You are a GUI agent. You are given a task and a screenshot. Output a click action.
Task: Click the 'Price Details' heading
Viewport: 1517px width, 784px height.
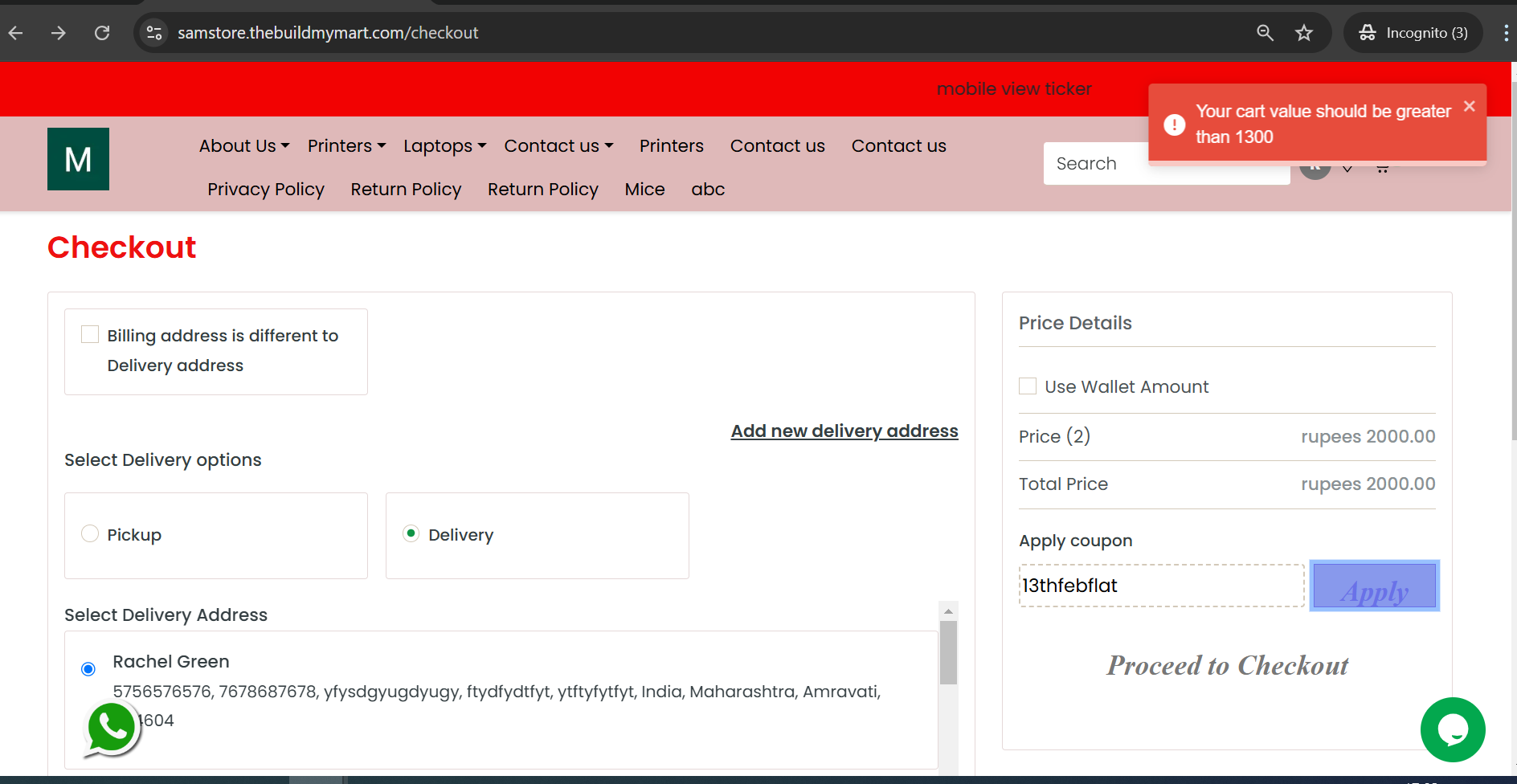1075,323
